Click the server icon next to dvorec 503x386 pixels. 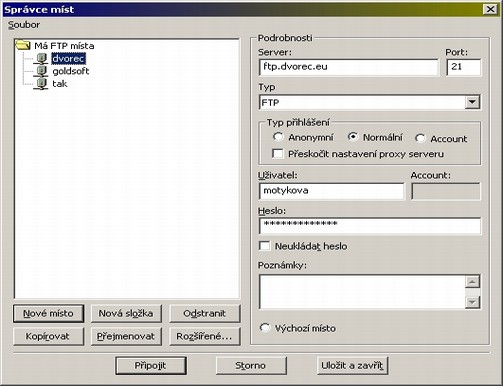click(x=41, y=59)
